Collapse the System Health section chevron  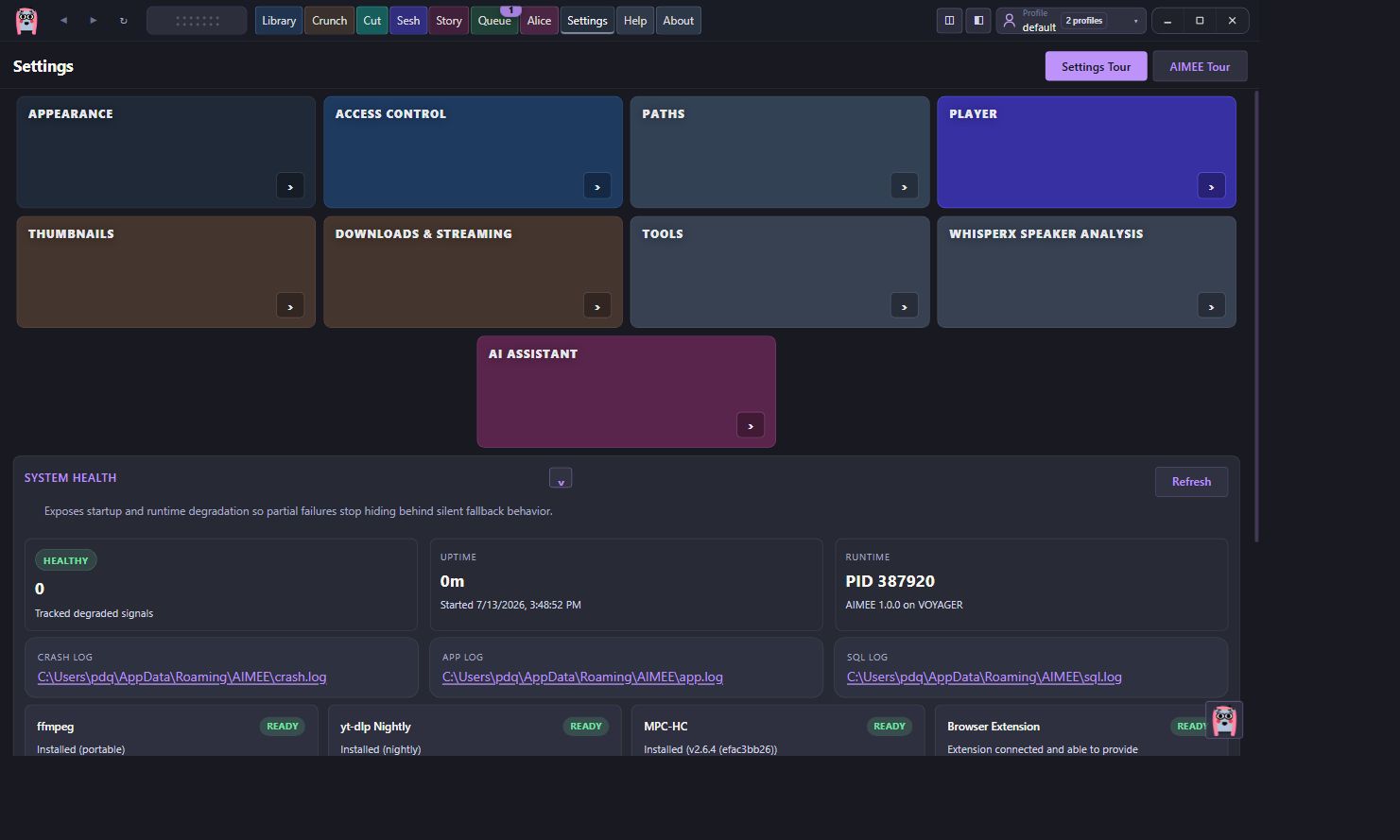coord(561,478)
